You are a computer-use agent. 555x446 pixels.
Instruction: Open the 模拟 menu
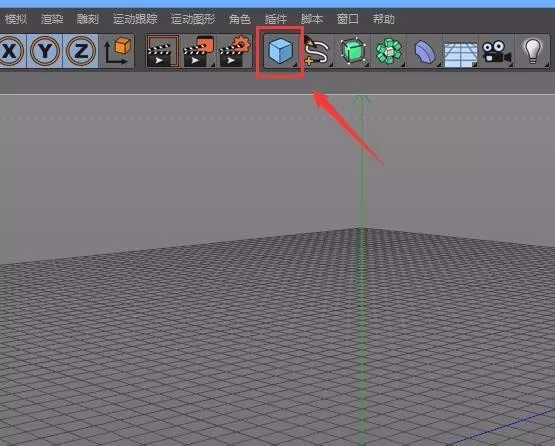click(16, 19)
